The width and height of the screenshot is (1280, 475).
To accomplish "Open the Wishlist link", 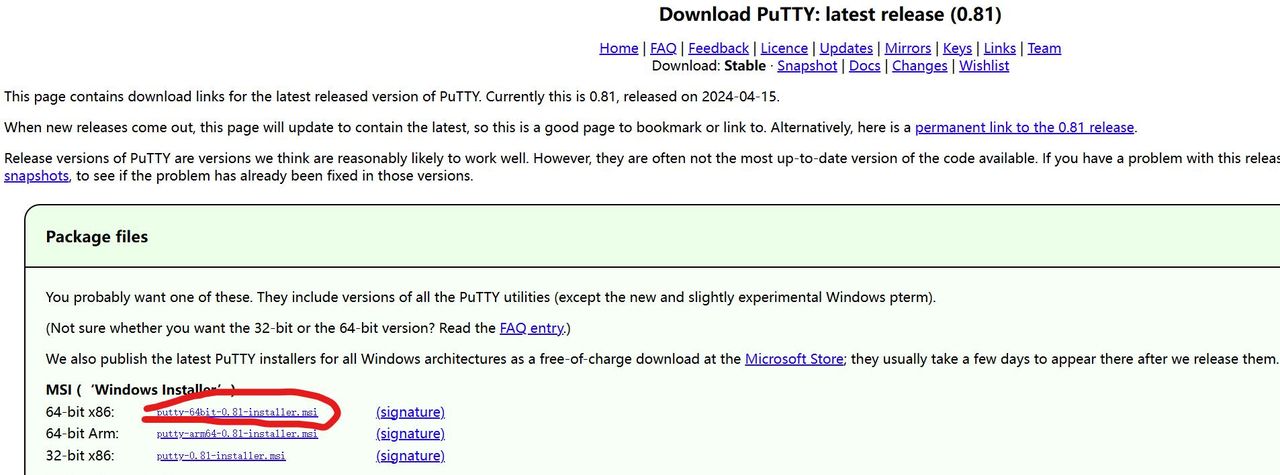I will [x=984, y=66].
